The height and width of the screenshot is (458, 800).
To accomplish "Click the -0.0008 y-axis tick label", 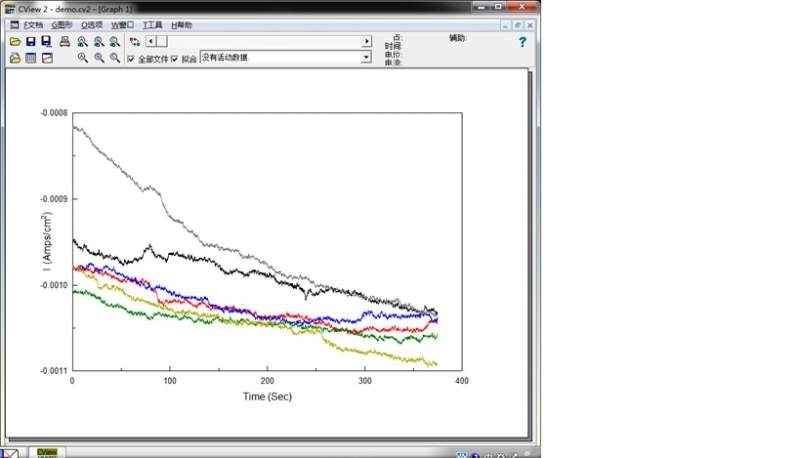I will (54, 113).
